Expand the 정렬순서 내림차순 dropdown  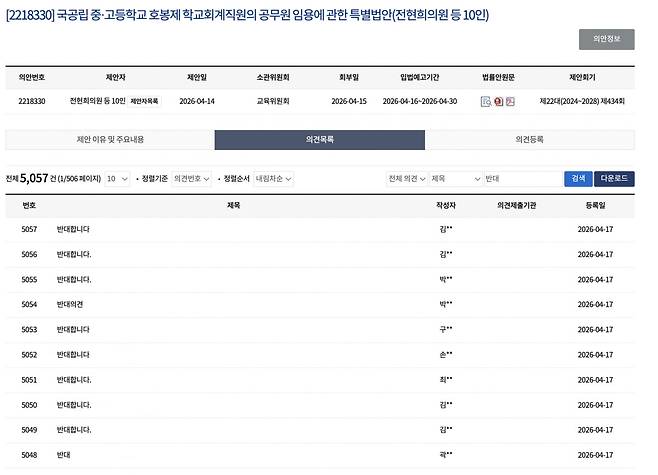(x=273, y=179)
